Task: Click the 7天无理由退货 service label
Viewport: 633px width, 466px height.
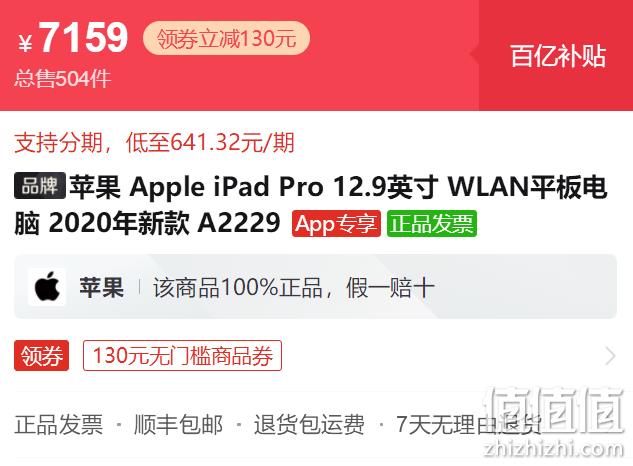Action: click(x=469, y=425)
